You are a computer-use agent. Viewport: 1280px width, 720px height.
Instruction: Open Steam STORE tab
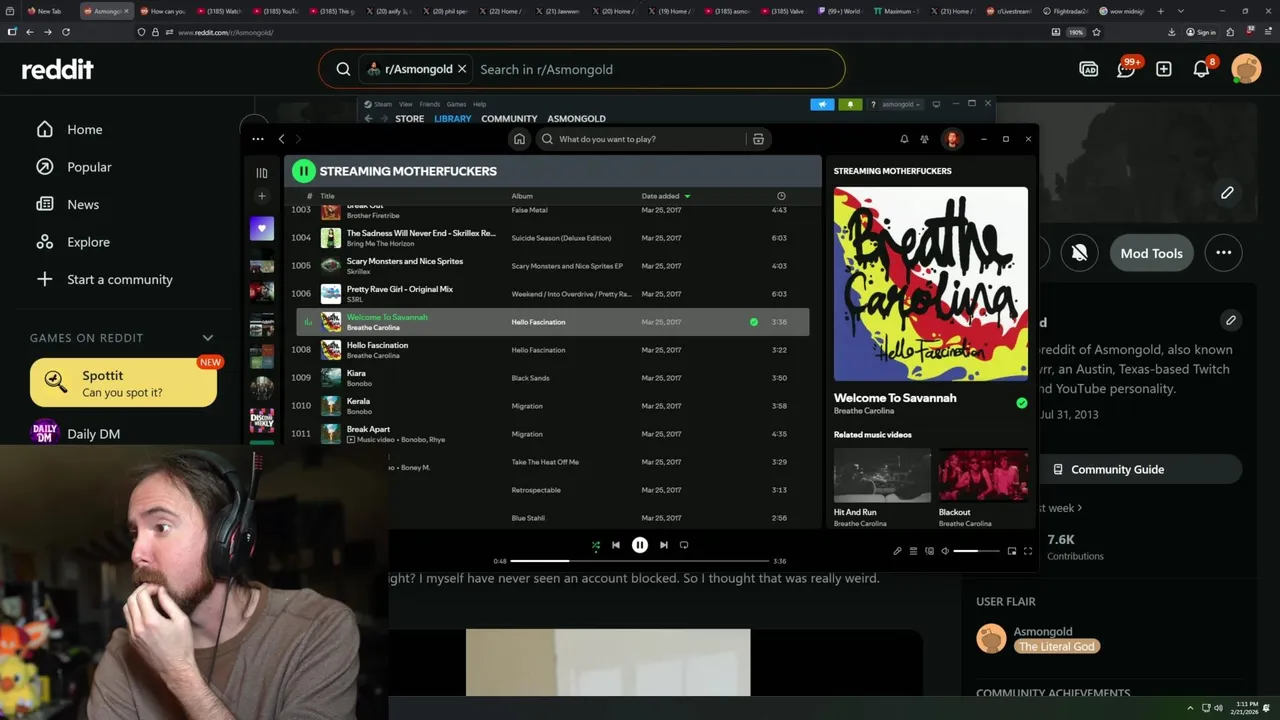pos(409,119)
